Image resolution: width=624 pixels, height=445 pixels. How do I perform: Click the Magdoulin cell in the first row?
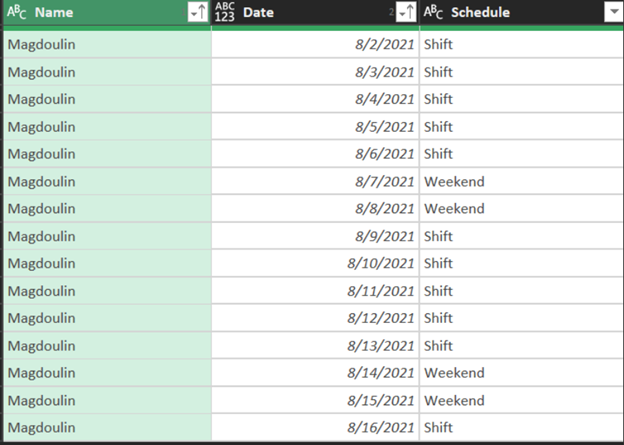pos(107,44)
